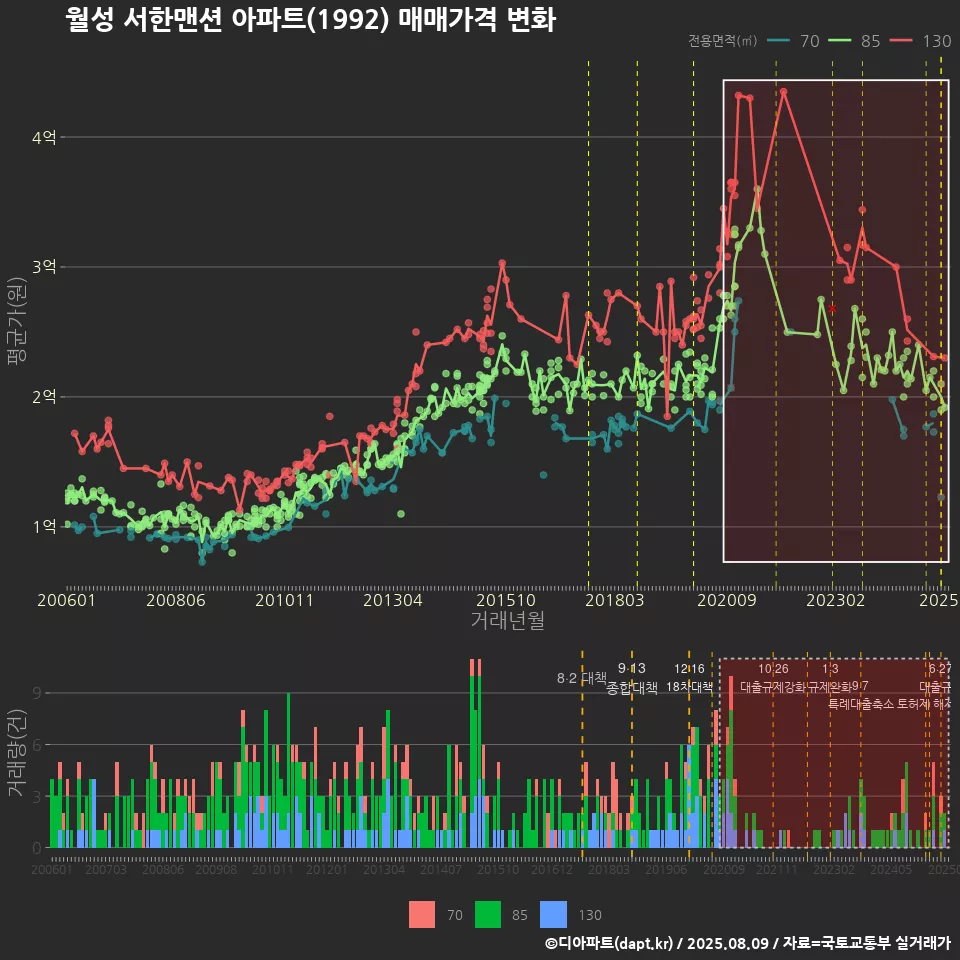This screenshot has height=960, width=960.
Task: Click the 202111 tick on volume chart axis
Action: click(776, 869)
